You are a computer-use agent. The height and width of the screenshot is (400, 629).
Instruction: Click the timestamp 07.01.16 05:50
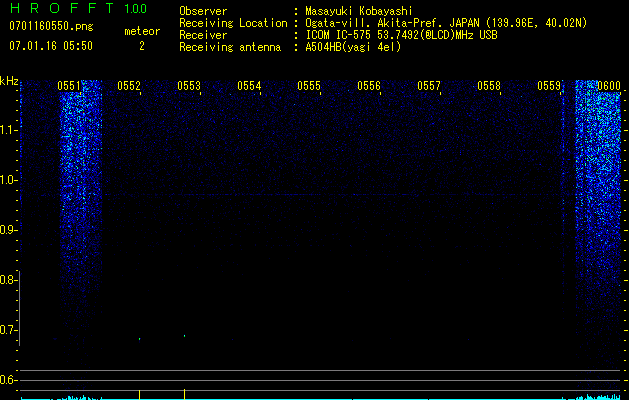point(51,46)
